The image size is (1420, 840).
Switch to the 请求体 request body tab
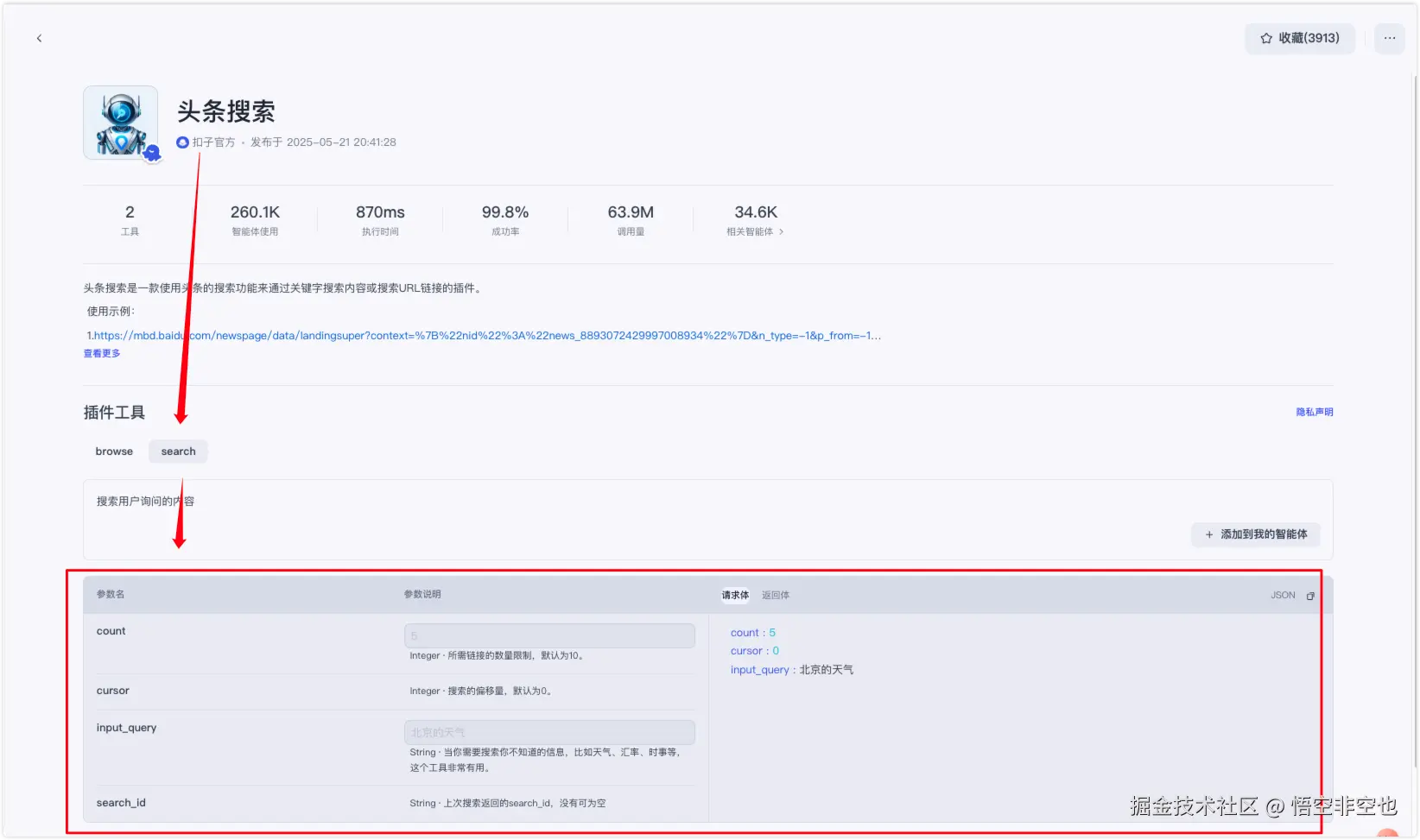[735, 596]
